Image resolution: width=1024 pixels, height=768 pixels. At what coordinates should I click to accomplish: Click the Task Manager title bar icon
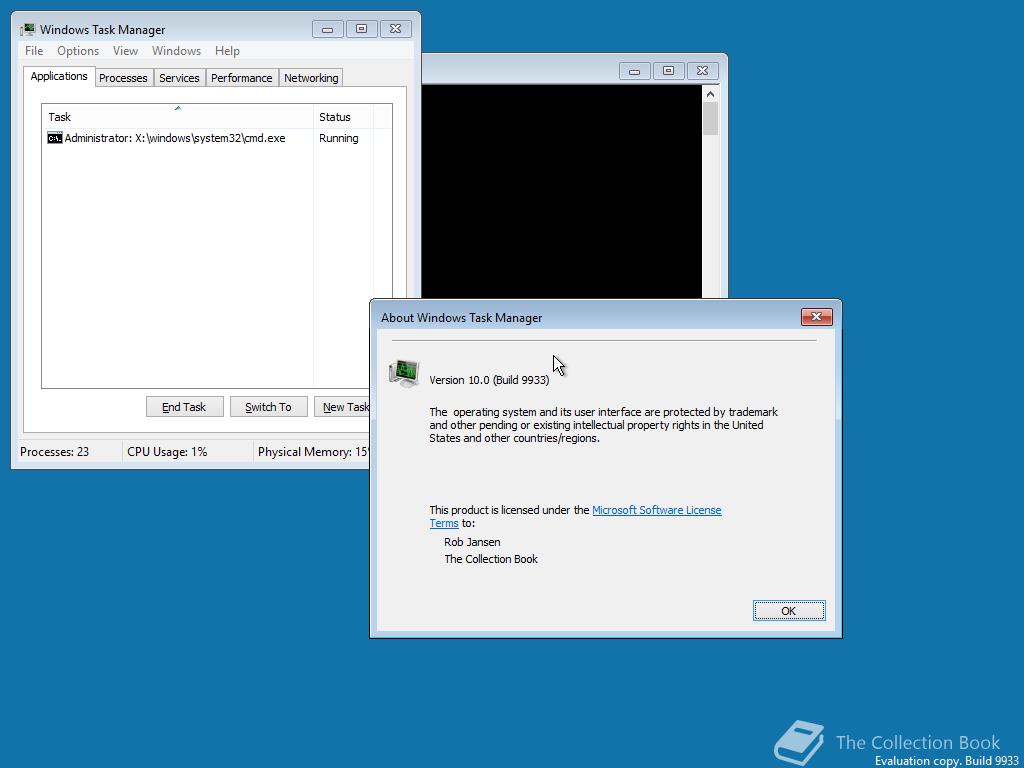[x=27, y=29]
